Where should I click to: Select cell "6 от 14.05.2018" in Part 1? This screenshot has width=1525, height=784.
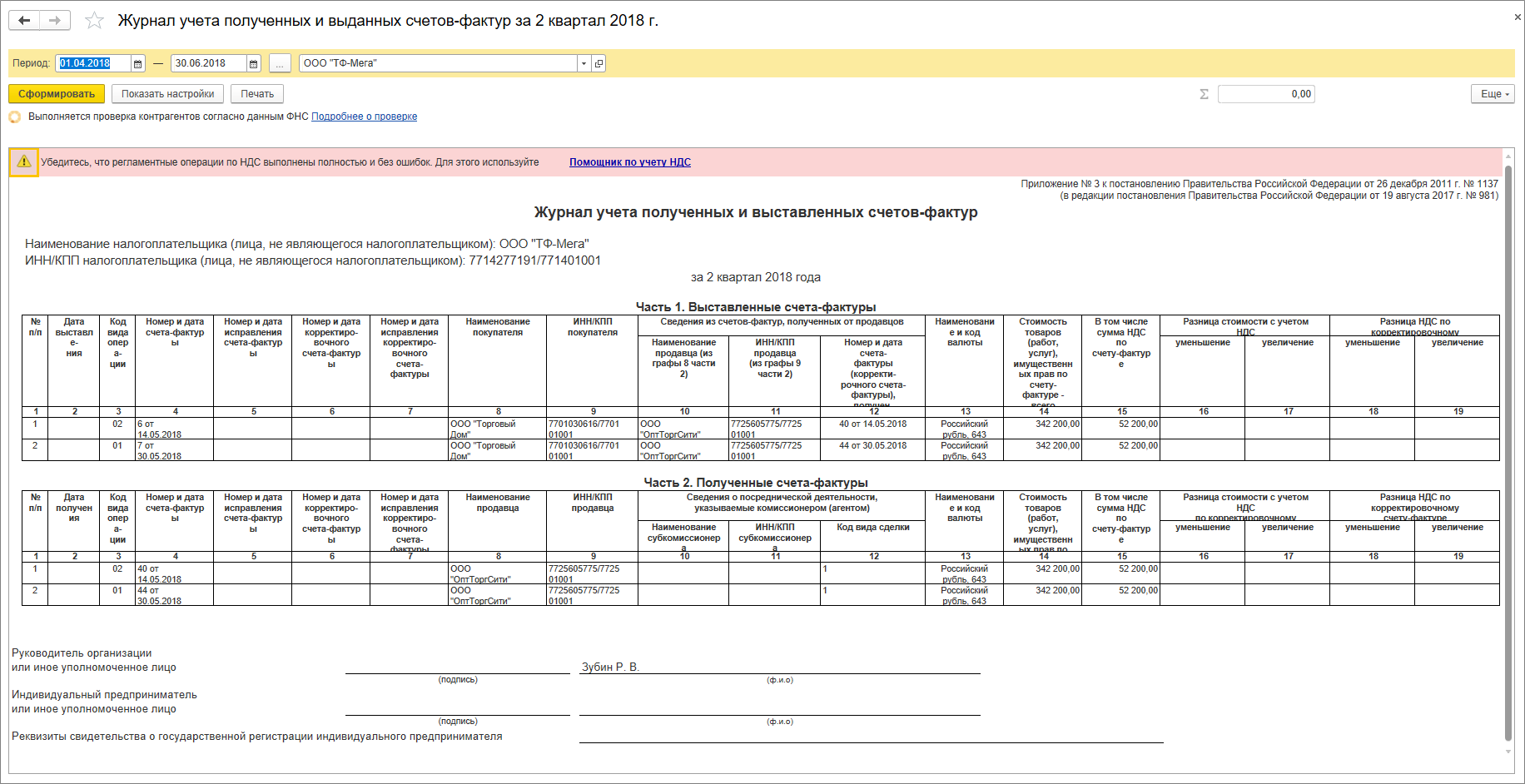[x=175, y=429]
